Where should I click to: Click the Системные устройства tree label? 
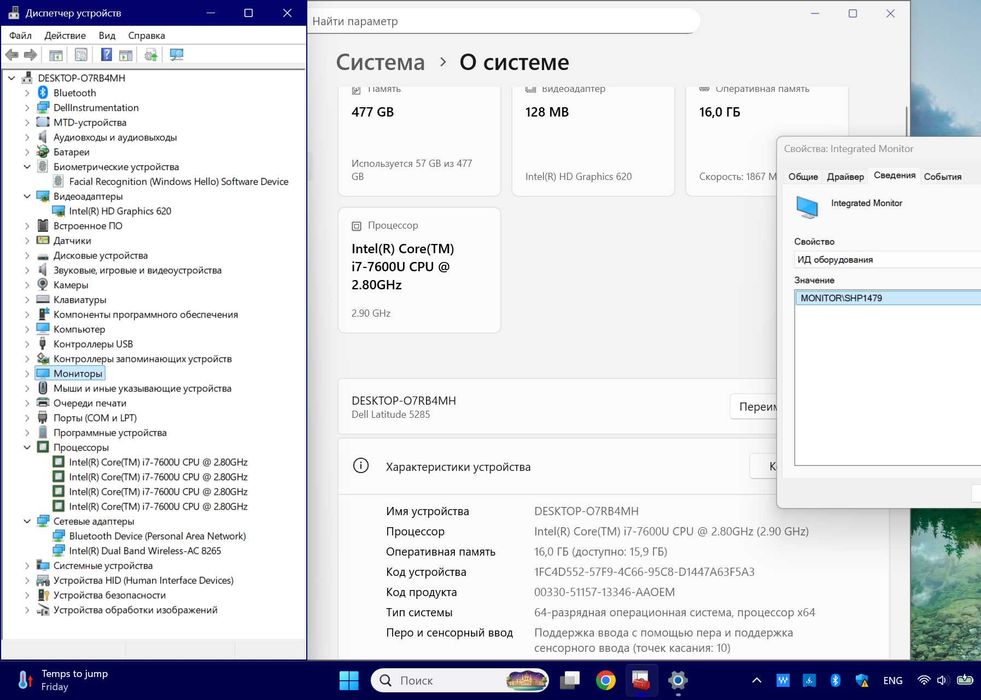tap(103, 566)
